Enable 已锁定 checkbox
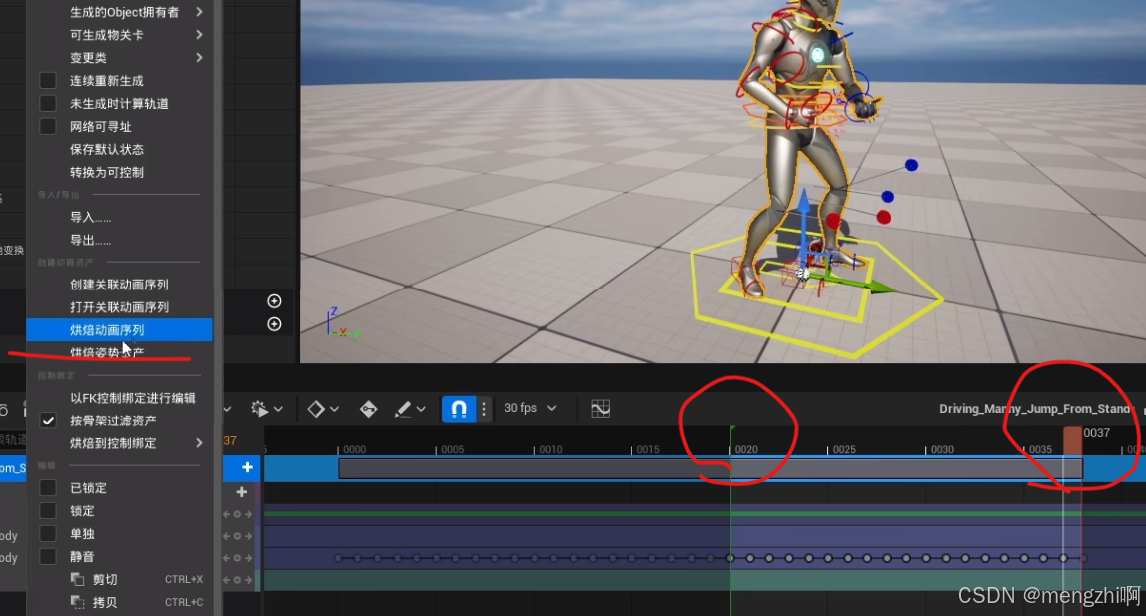This screenshot has width=1146, height=616. click(x=48, y=487)
